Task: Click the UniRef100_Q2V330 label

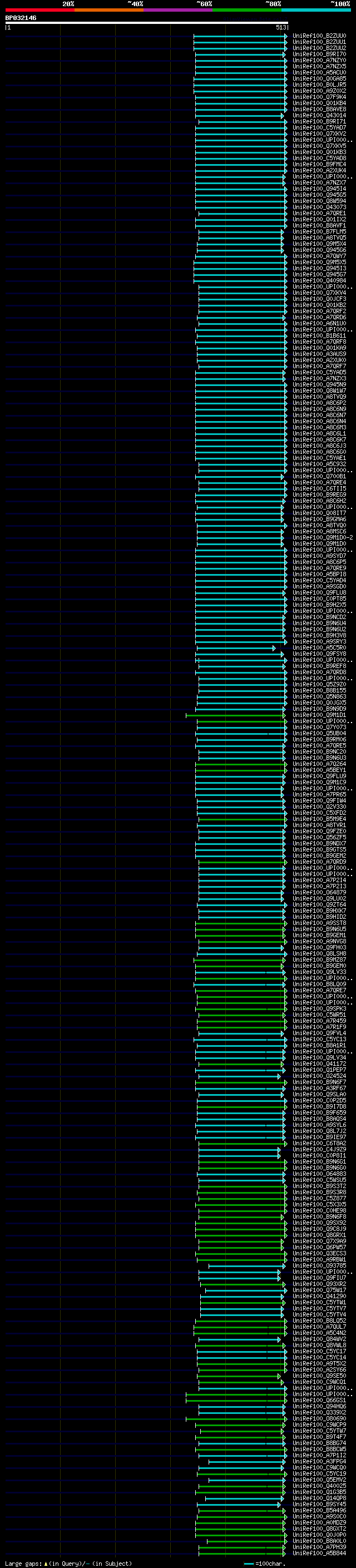Action: tap(319, 807)
